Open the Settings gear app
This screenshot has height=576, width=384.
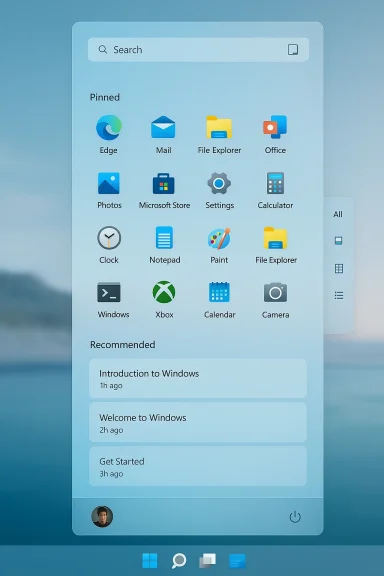pyautogui.click(x=219, y=183)
